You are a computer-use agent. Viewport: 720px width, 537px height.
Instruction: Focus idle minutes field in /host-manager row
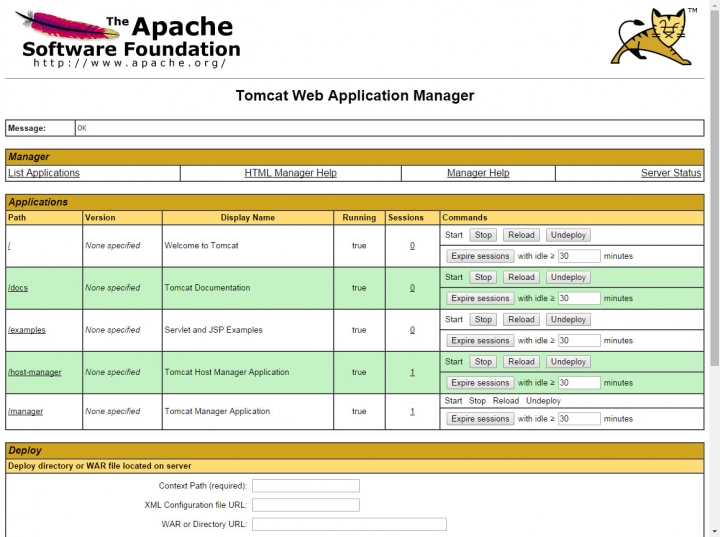[x=579, y=383]
